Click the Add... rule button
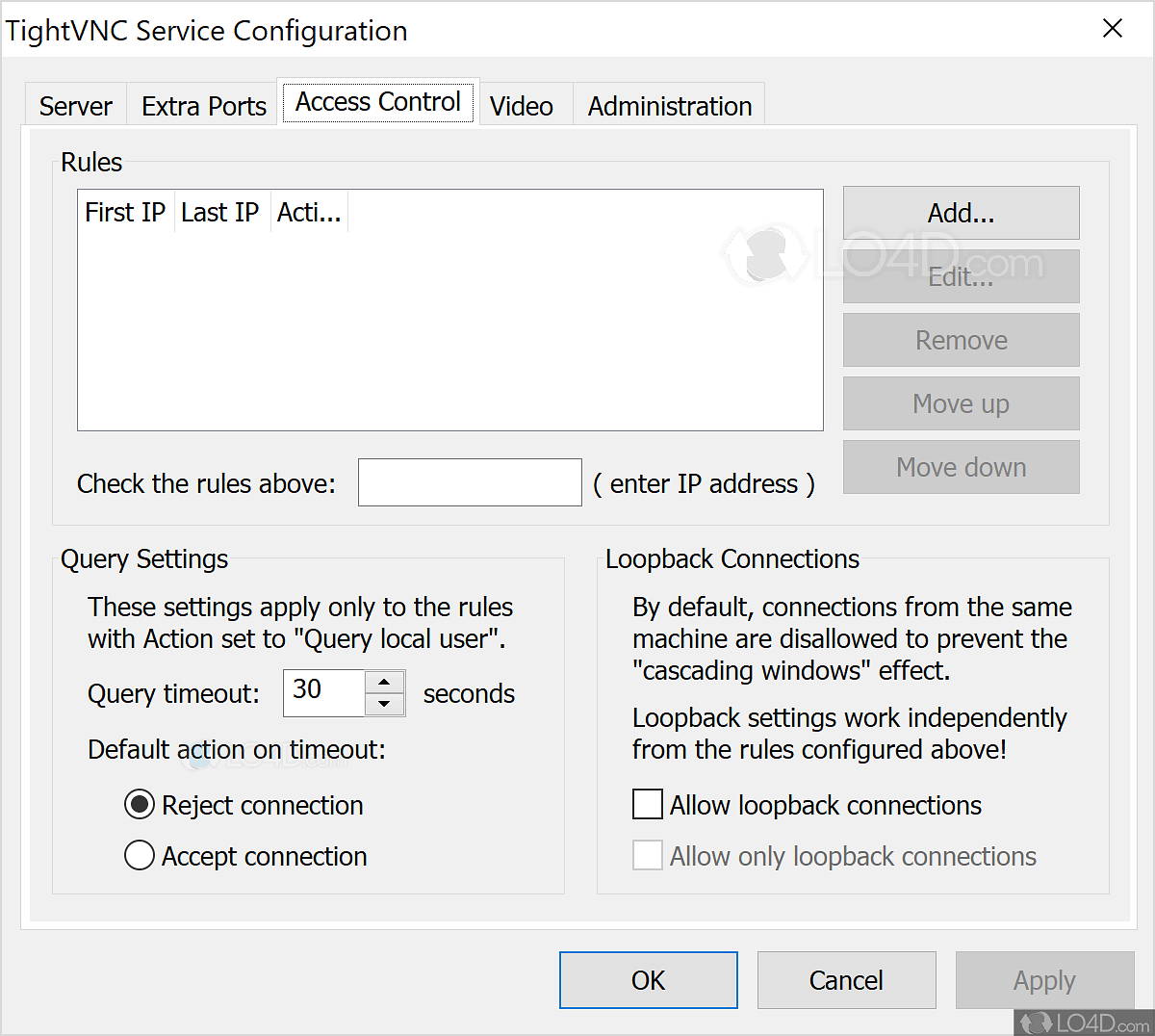This screenshot has width=1155, height=1036. tap(961, 213)
